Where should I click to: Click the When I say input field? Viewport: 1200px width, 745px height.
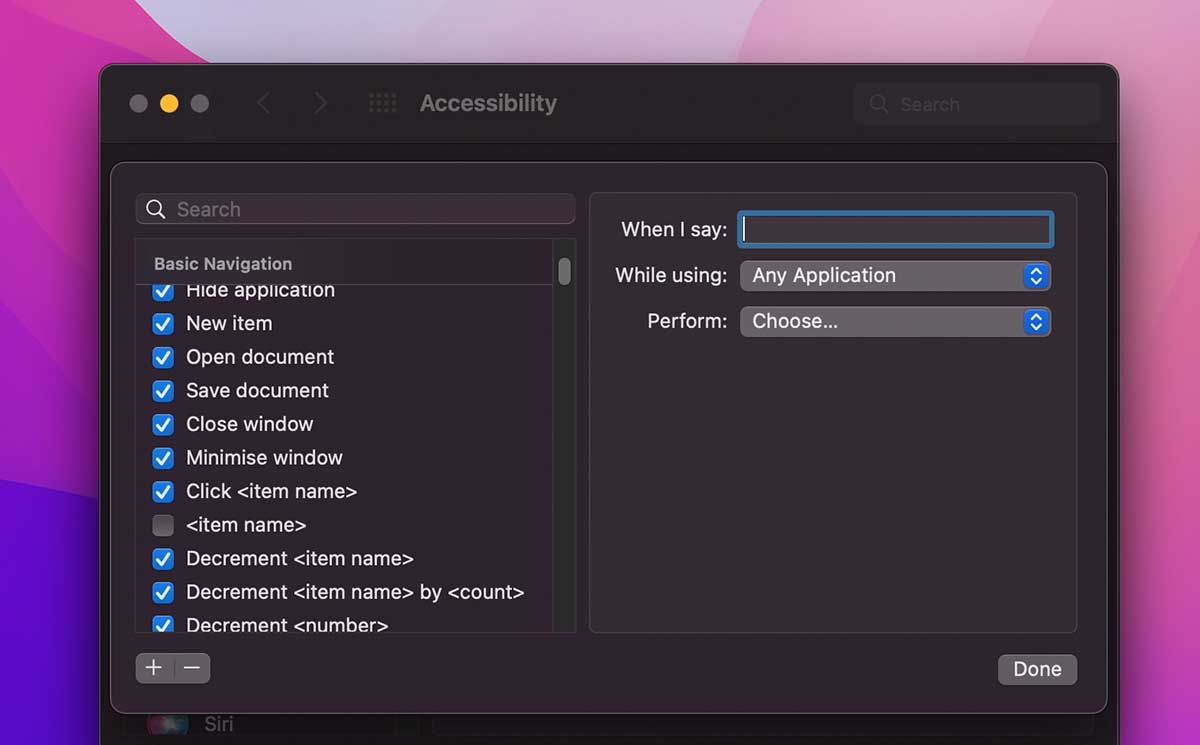click(895, 229)
